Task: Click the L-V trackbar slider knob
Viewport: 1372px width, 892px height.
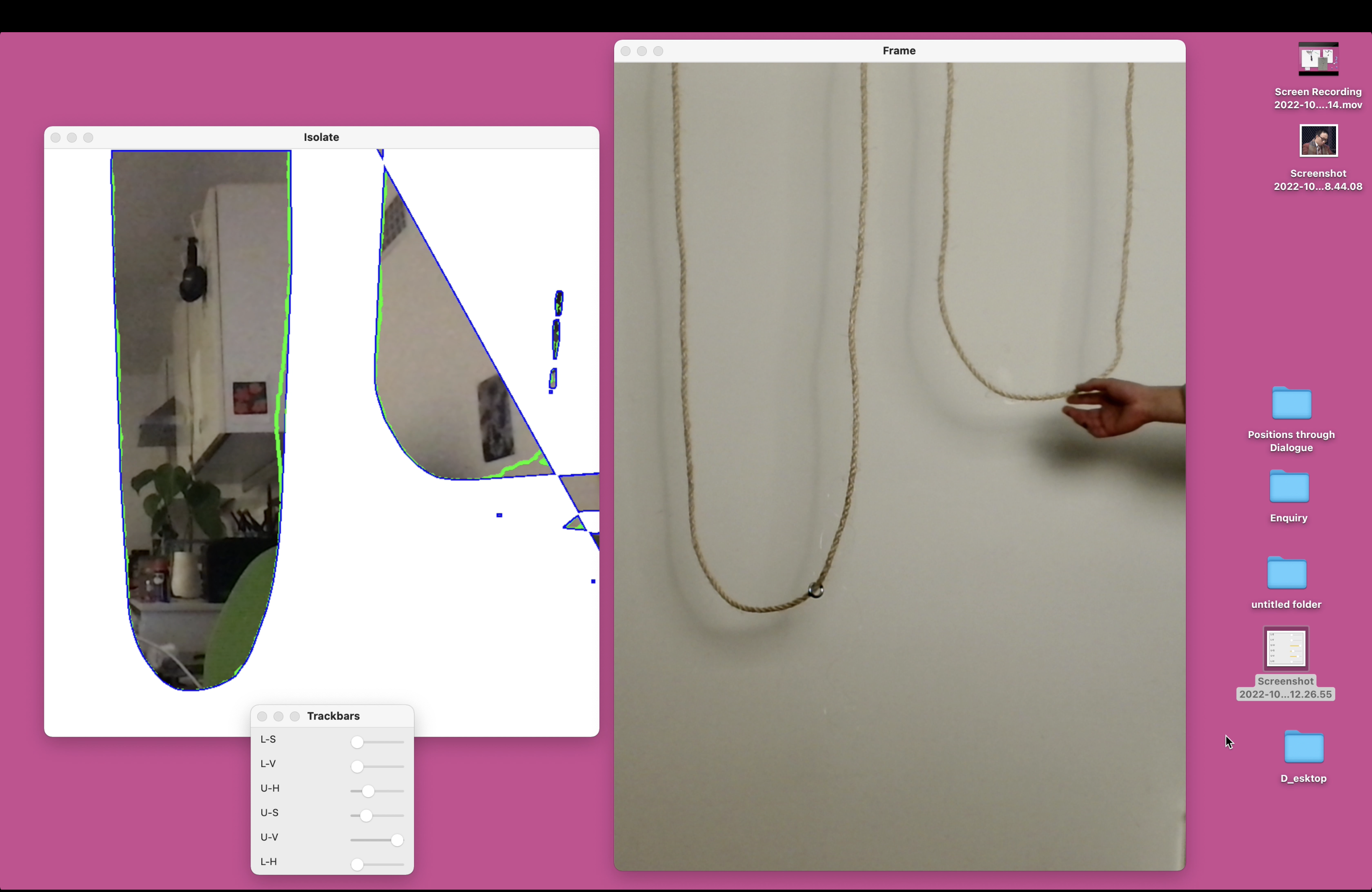Action: coord(357,767)
